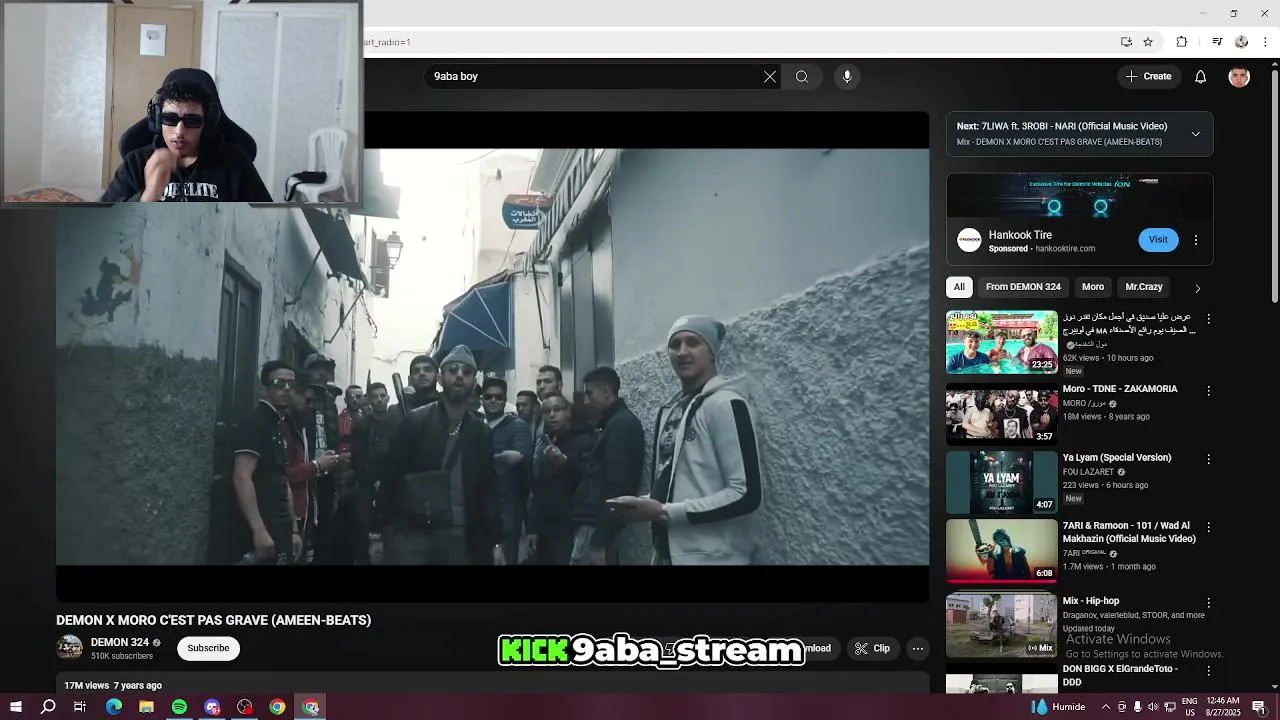The width and height of the screenshot is (1280, 720).
Task: Click the install app icon in address bar
Action: [x=1126, y=42]
